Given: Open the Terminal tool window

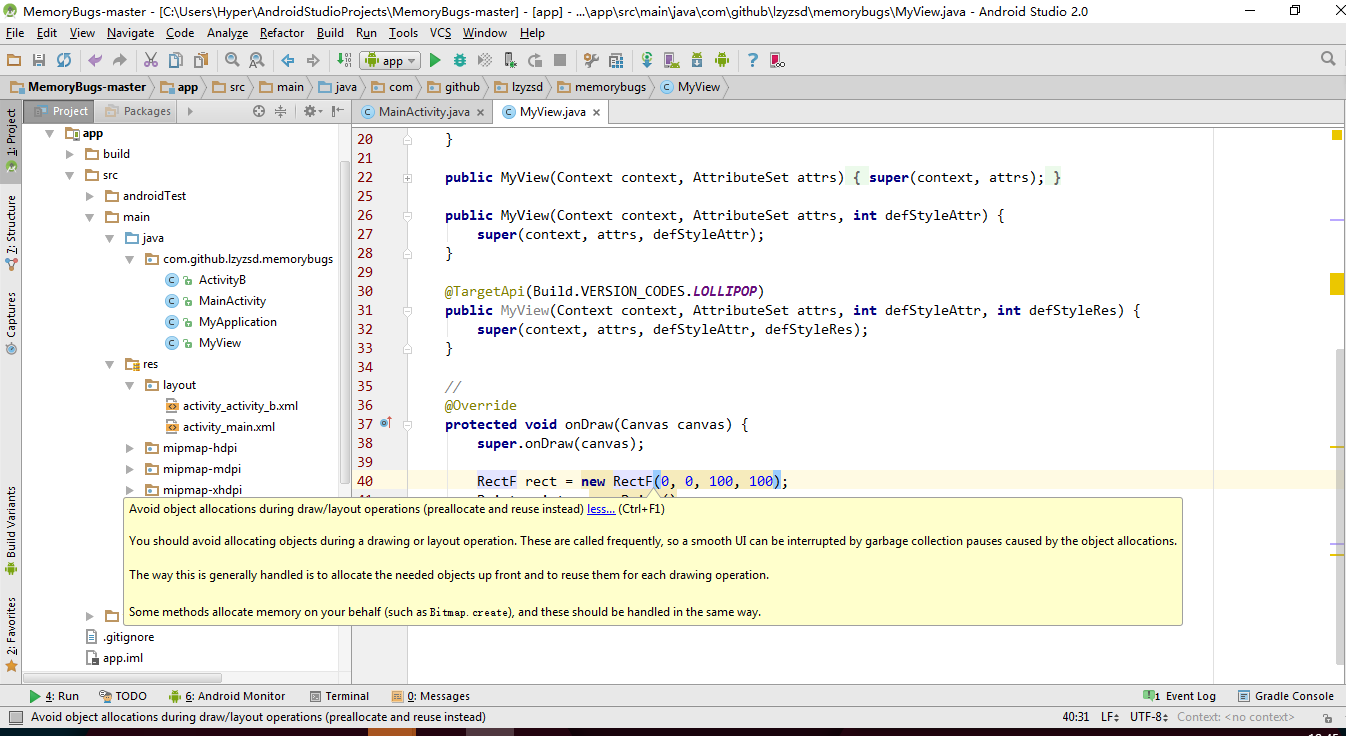Looking at the screenshot, I should [338, 696].
